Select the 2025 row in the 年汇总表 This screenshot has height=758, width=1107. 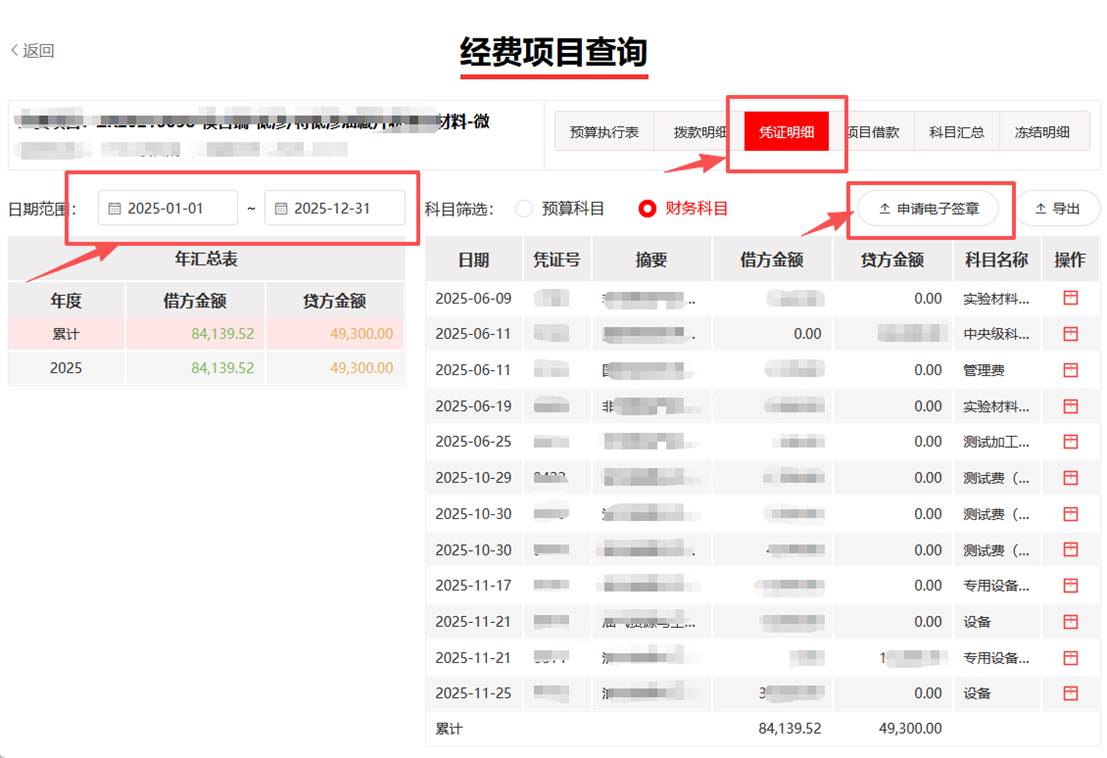[206, 368]
